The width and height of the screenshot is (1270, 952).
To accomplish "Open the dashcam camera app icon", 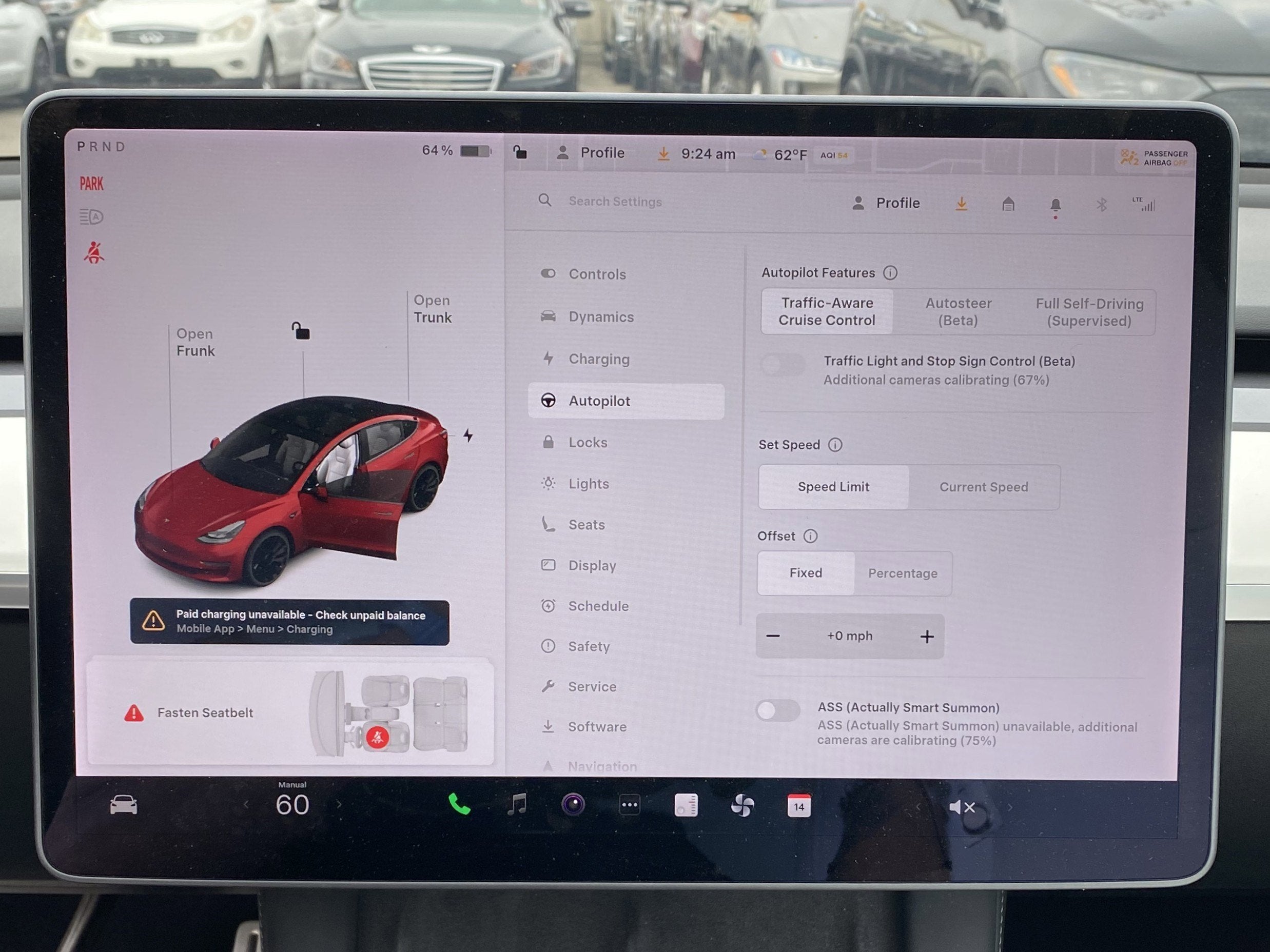I will click(x=573, y=804).
